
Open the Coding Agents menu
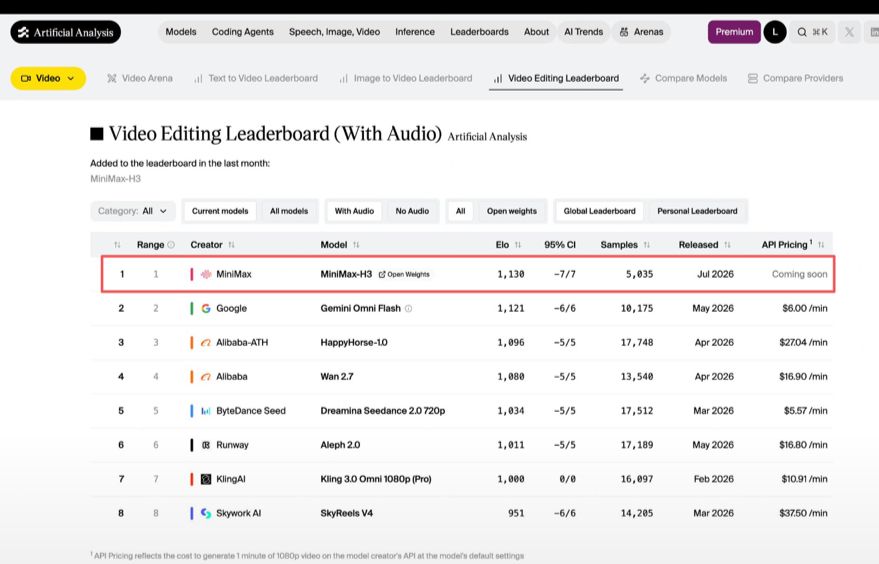pyautogui.click(x=243, y=32)
